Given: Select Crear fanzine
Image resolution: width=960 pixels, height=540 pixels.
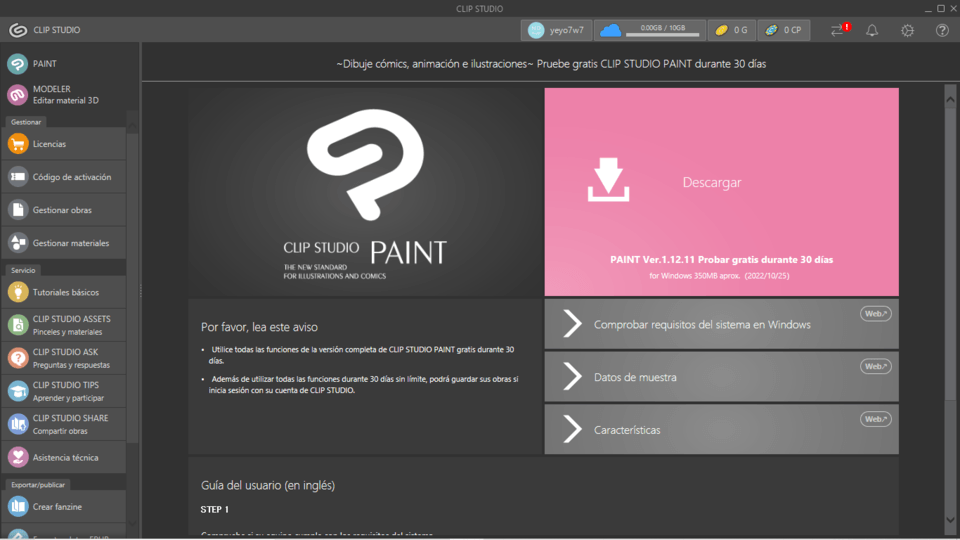Looking at the screenshot, I should 64,506.
